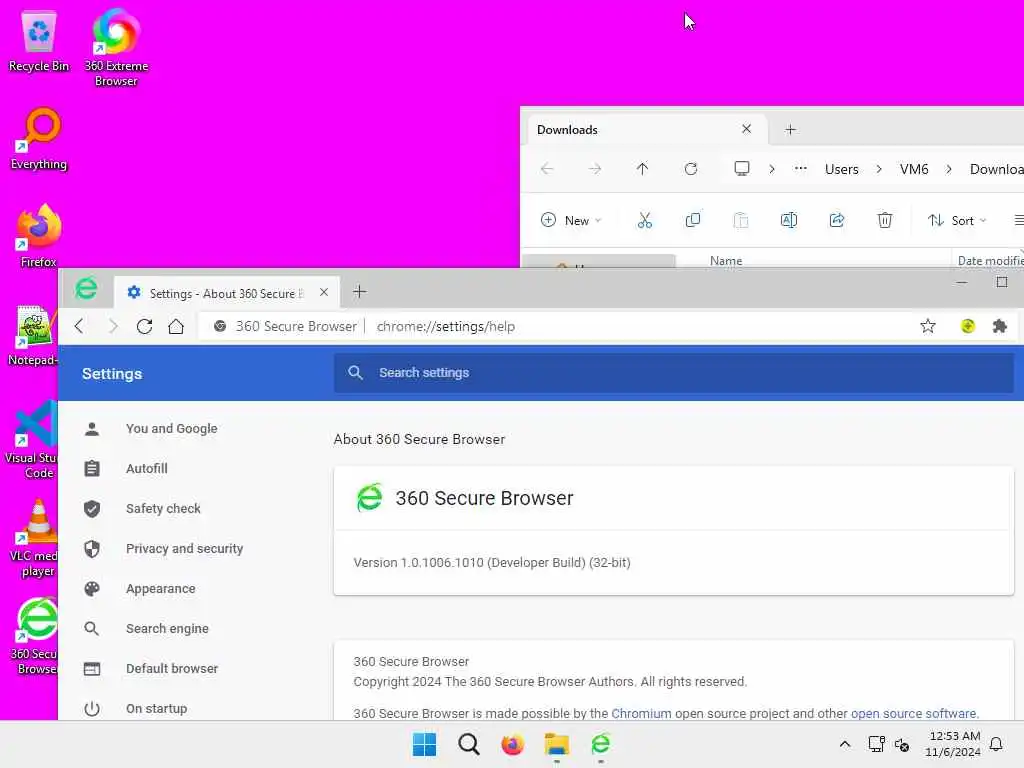Screen dimensions: 1024x768
Task: Add a new tab in File Explorer
Action: [790, 129]
